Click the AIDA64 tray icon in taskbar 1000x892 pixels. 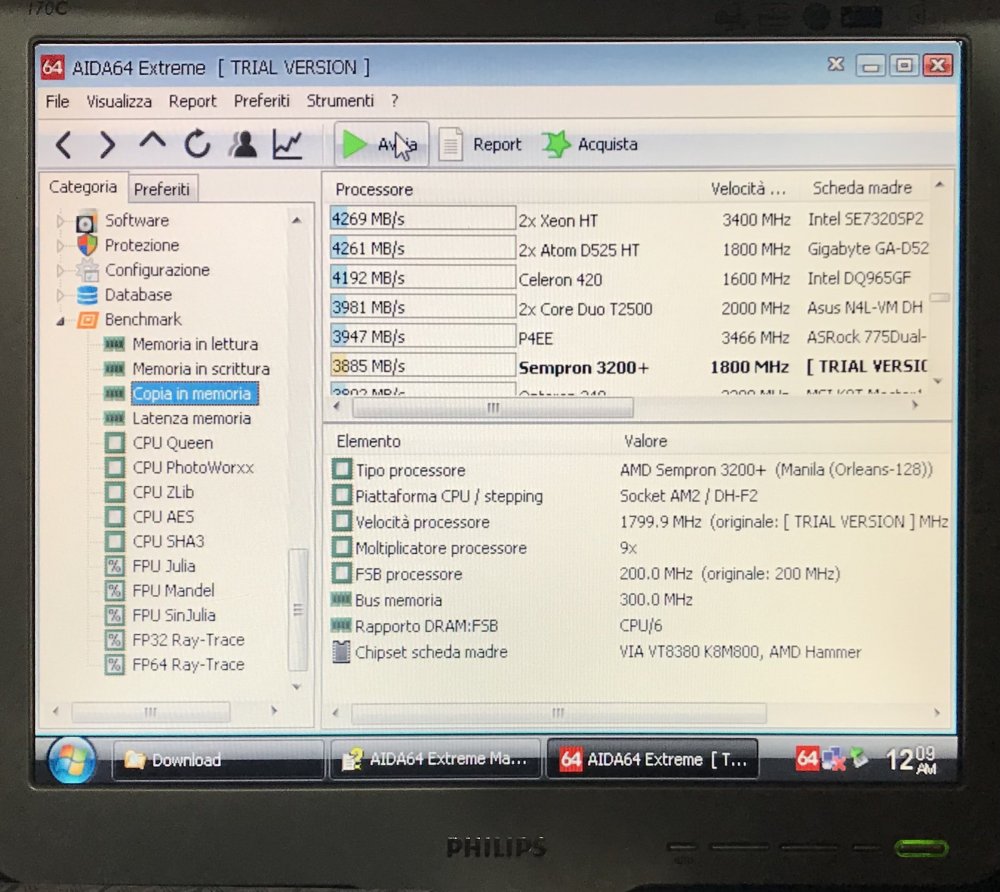tap(807, 759)
